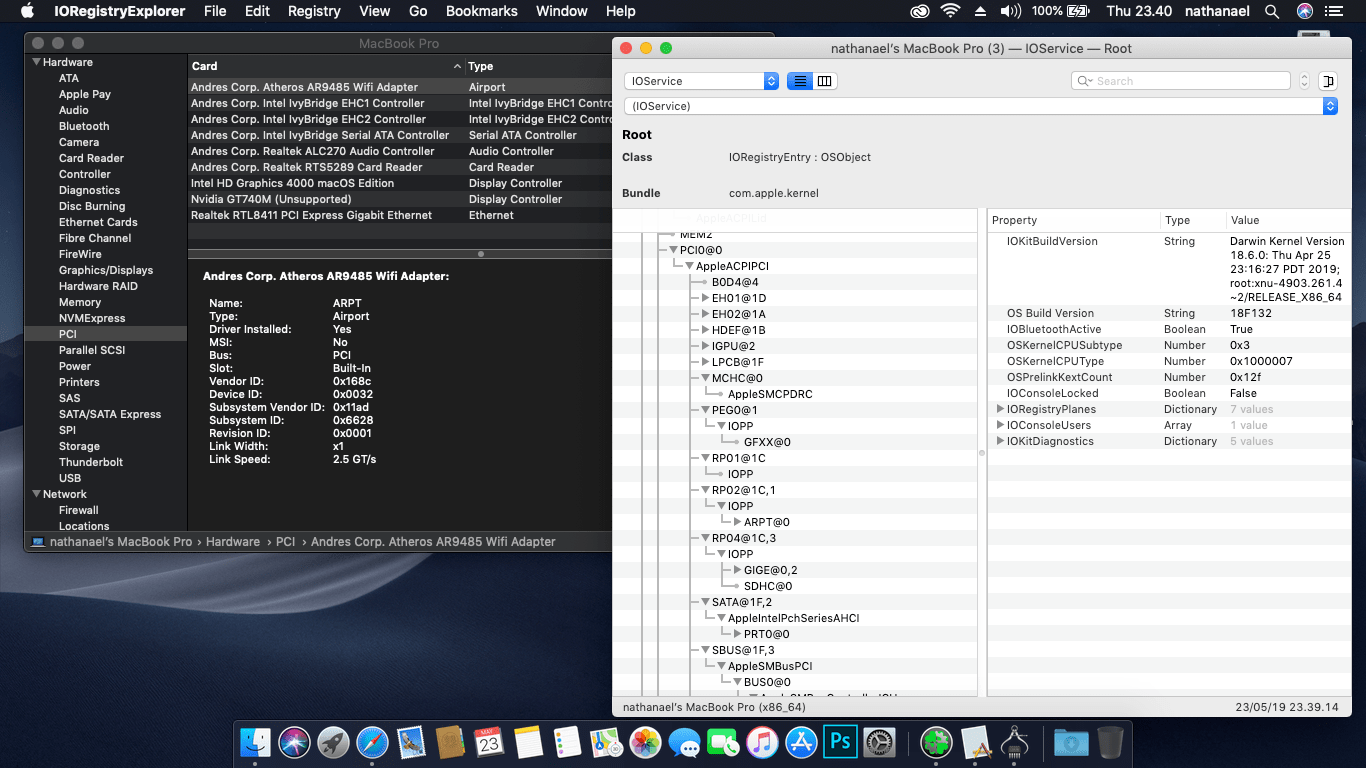The image size is (1366, 768).
Task: Open the App Store dock icon
Action: 801,742
